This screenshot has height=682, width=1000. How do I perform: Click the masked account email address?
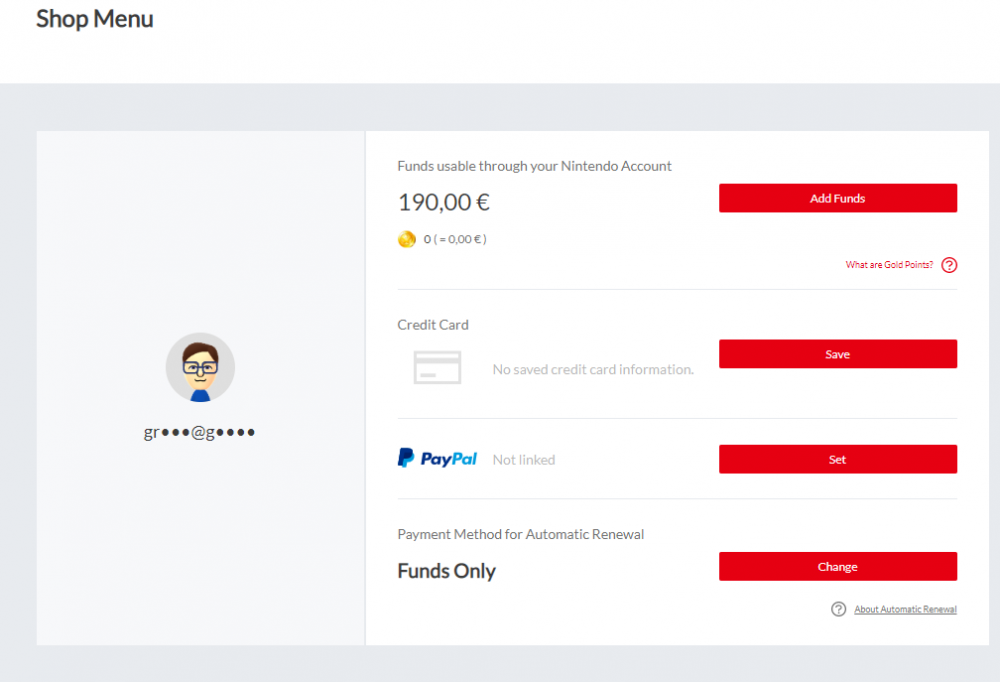pyautogui.click(x=200, y=433)
